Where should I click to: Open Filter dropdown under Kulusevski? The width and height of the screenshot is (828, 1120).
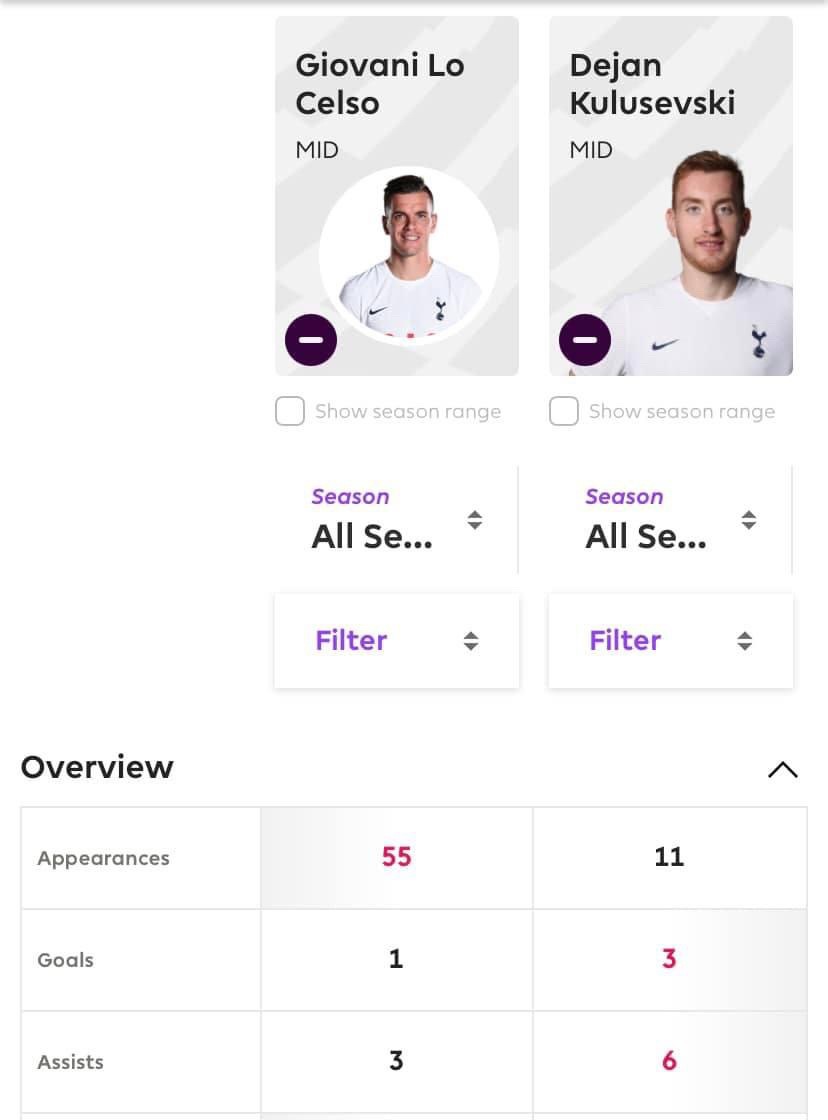click(670, 641)
